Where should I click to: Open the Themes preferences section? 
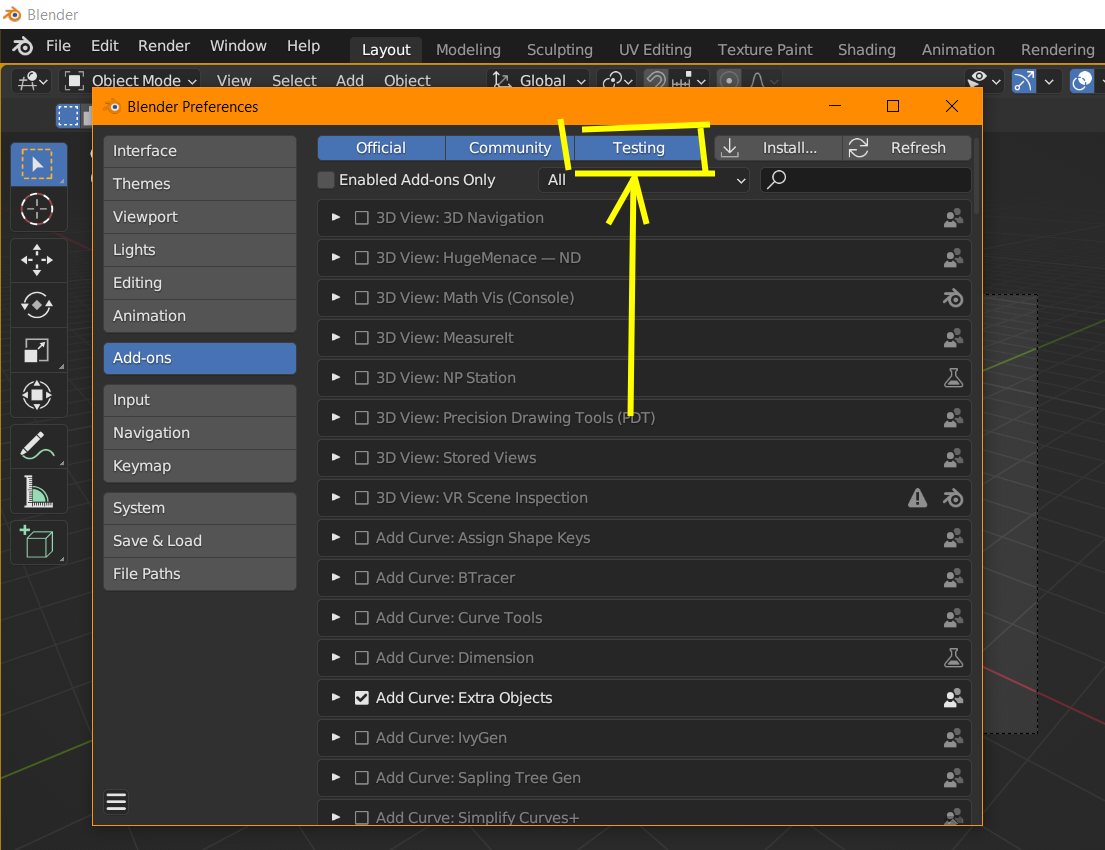tap(199, 184)
